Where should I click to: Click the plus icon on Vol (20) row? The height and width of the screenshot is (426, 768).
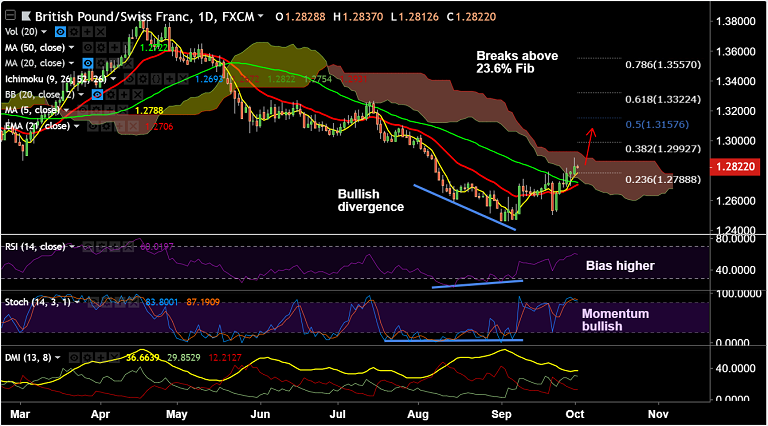point(87,32)
